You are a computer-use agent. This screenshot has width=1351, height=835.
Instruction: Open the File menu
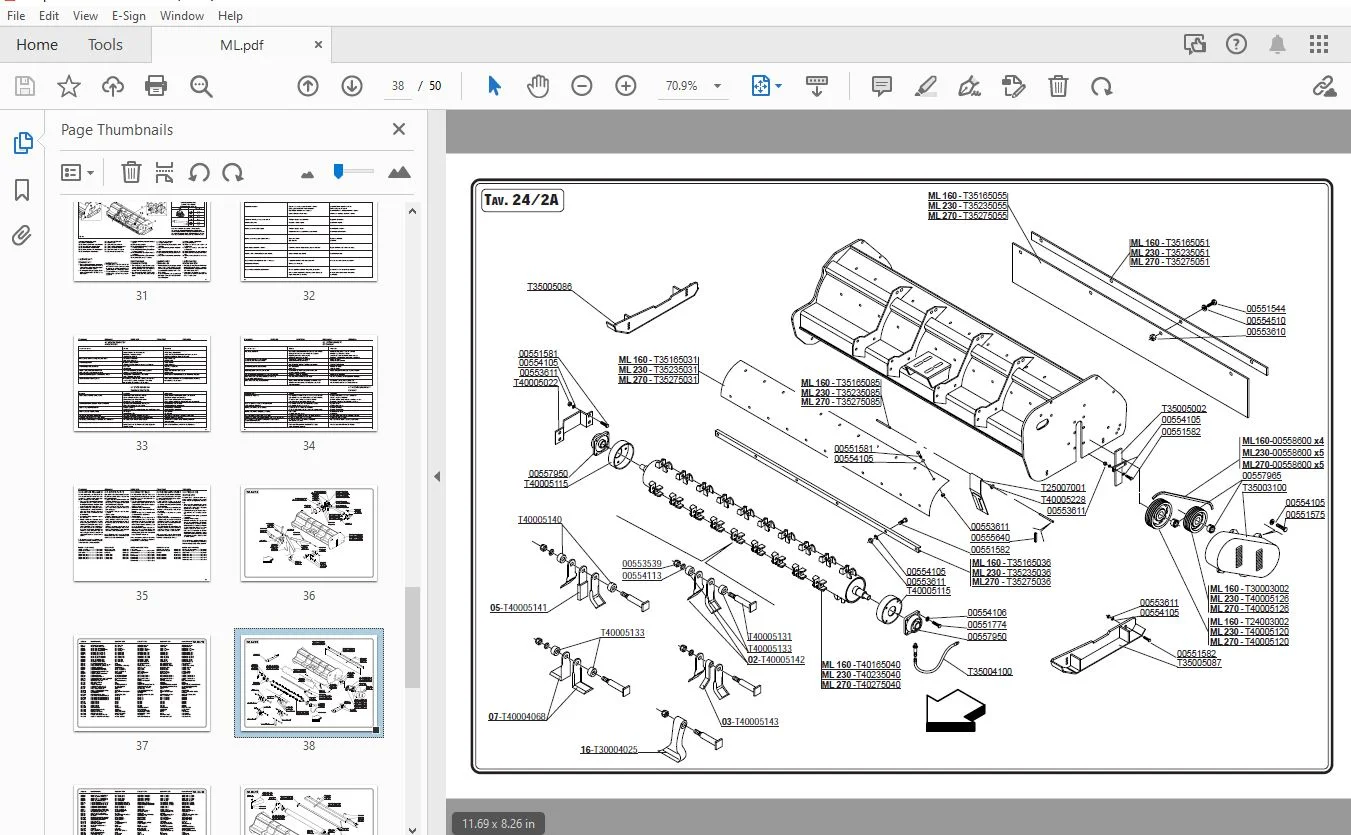[x=16, y=16]
